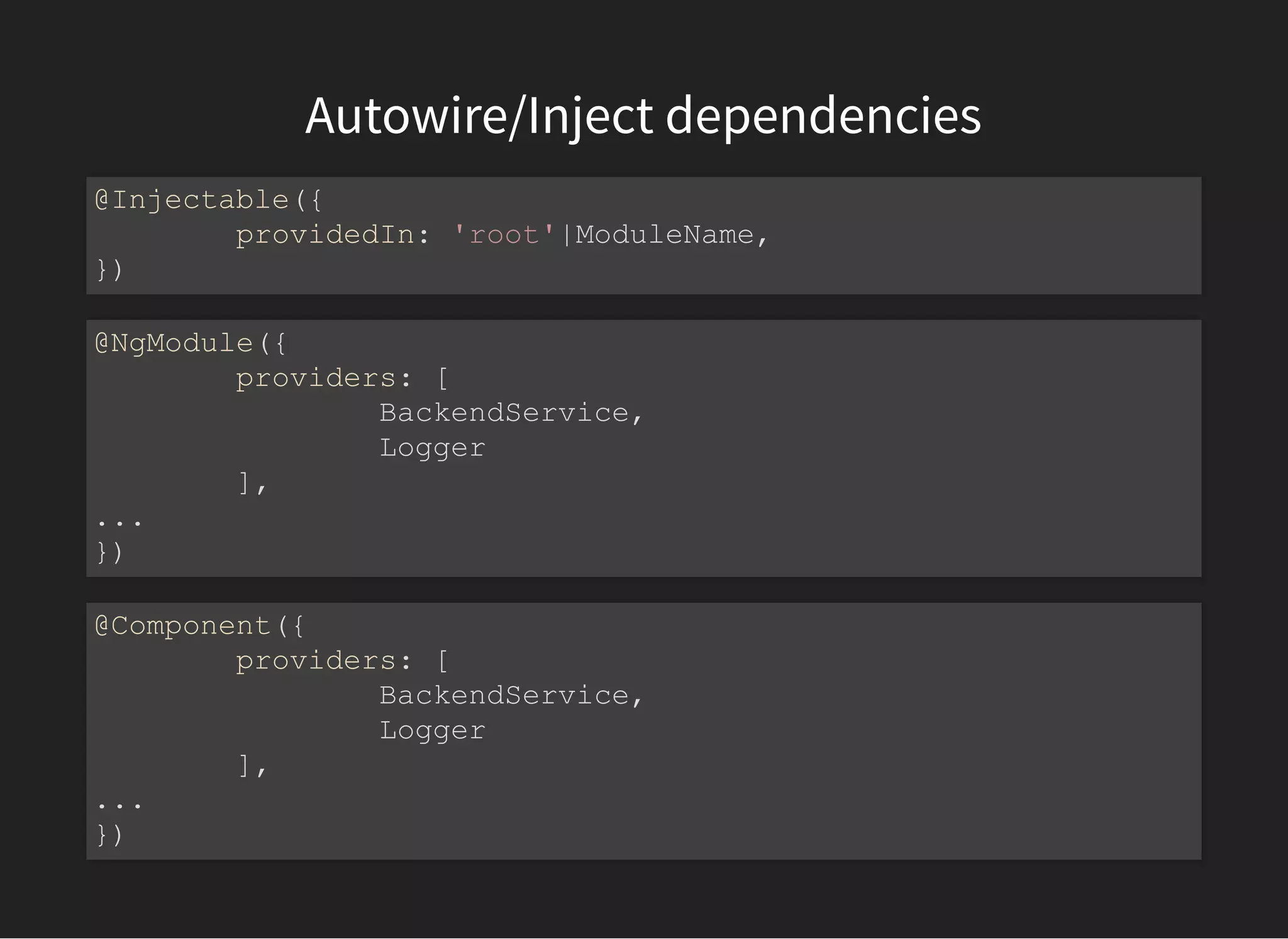This screenshot has height=939, width=1288.
Task: Click the '@NgModule({' decorator line
Action: (191, 344)
